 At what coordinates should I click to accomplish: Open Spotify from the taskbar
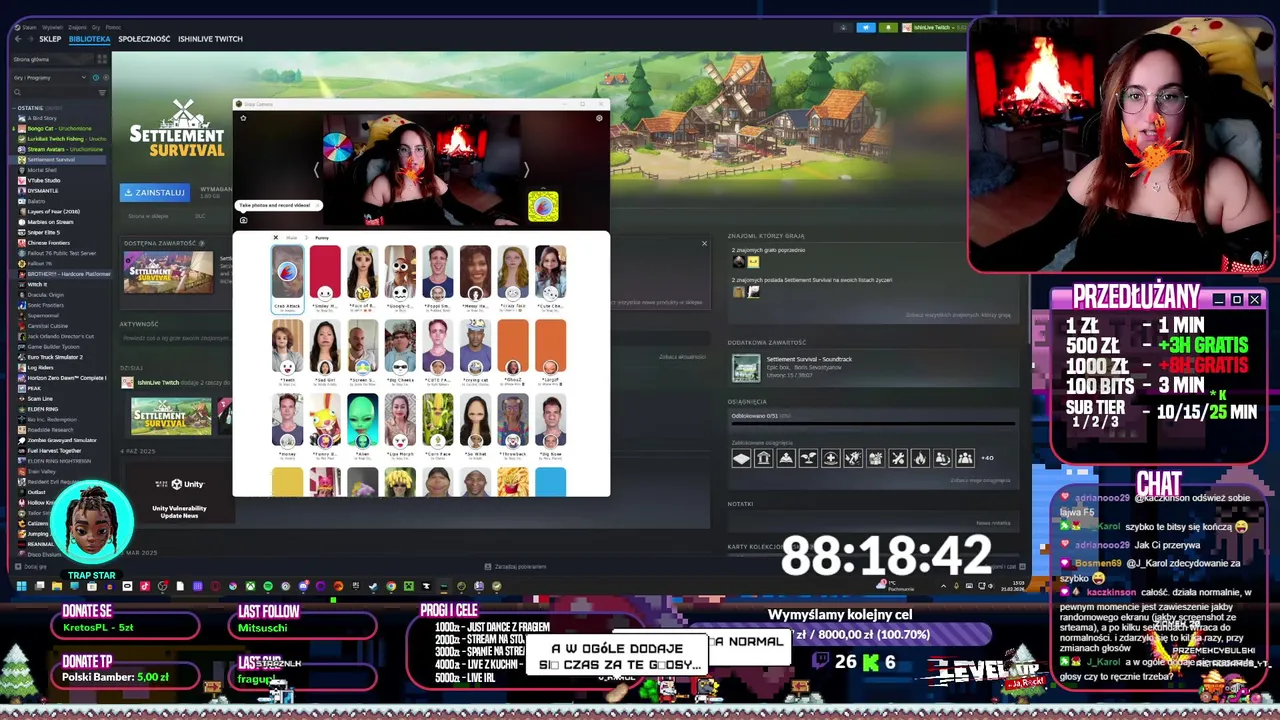point(268,586)
